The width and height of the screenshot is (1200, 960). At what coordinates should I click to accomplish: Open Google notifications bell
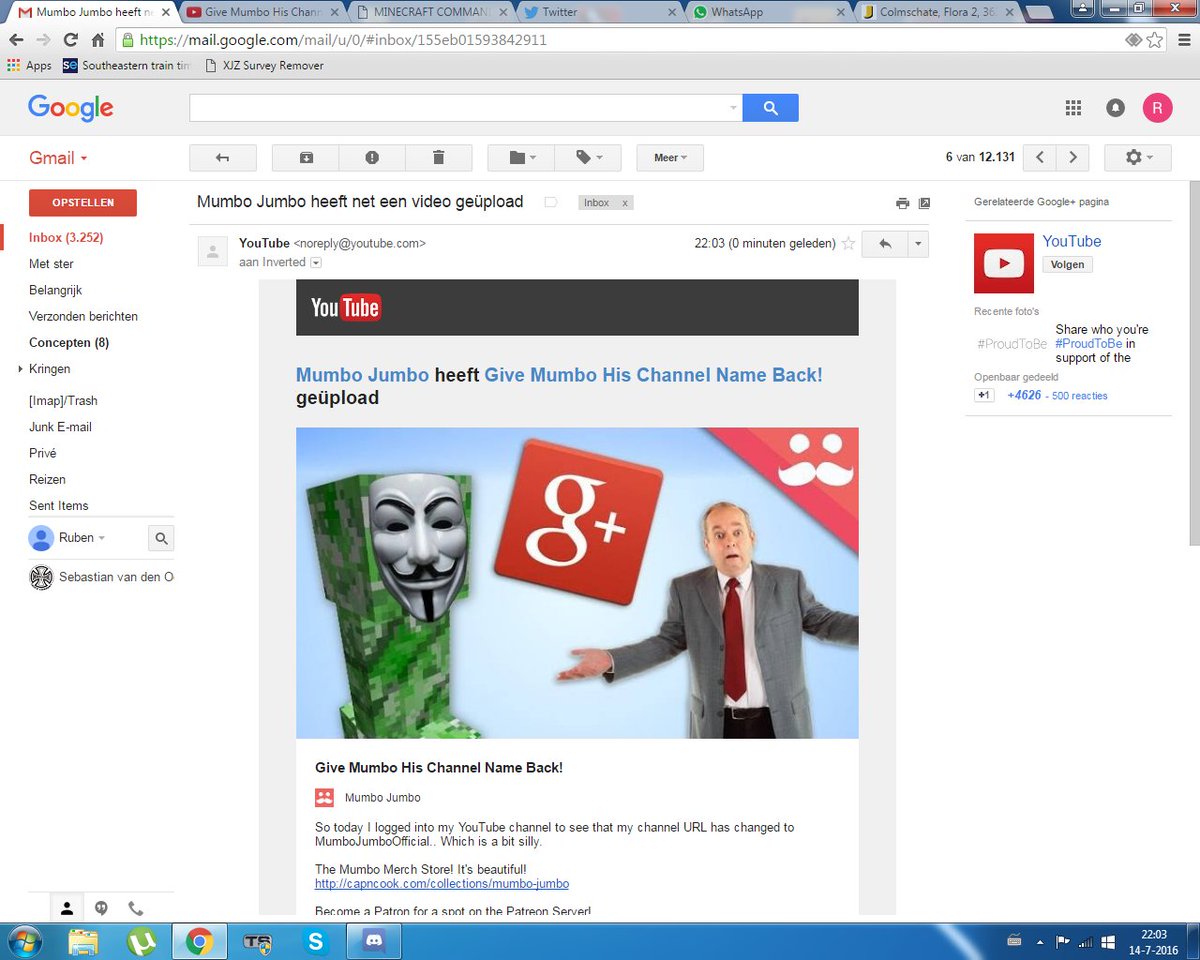(1115, 108)
